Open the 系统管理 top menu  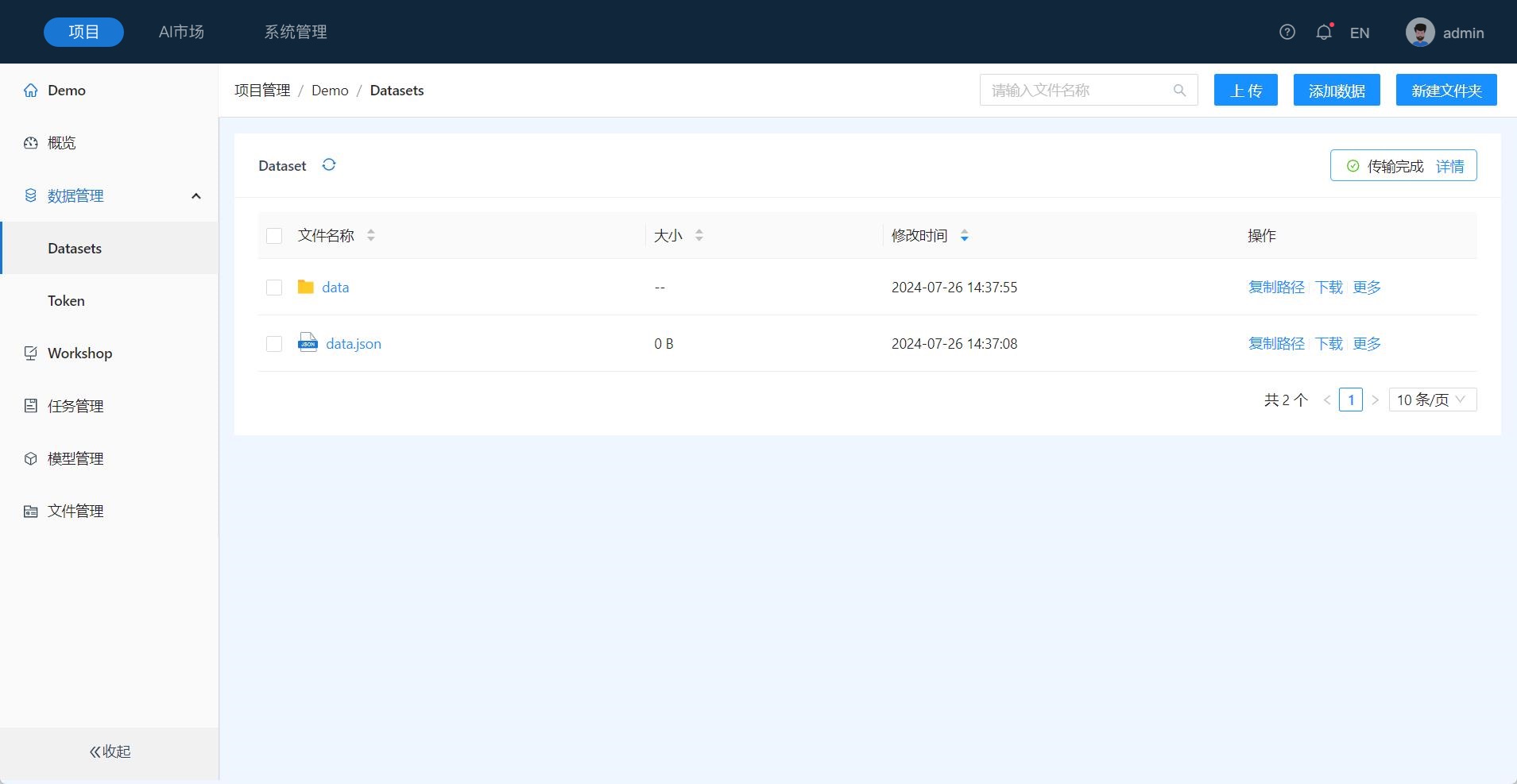tap(296, 32)
